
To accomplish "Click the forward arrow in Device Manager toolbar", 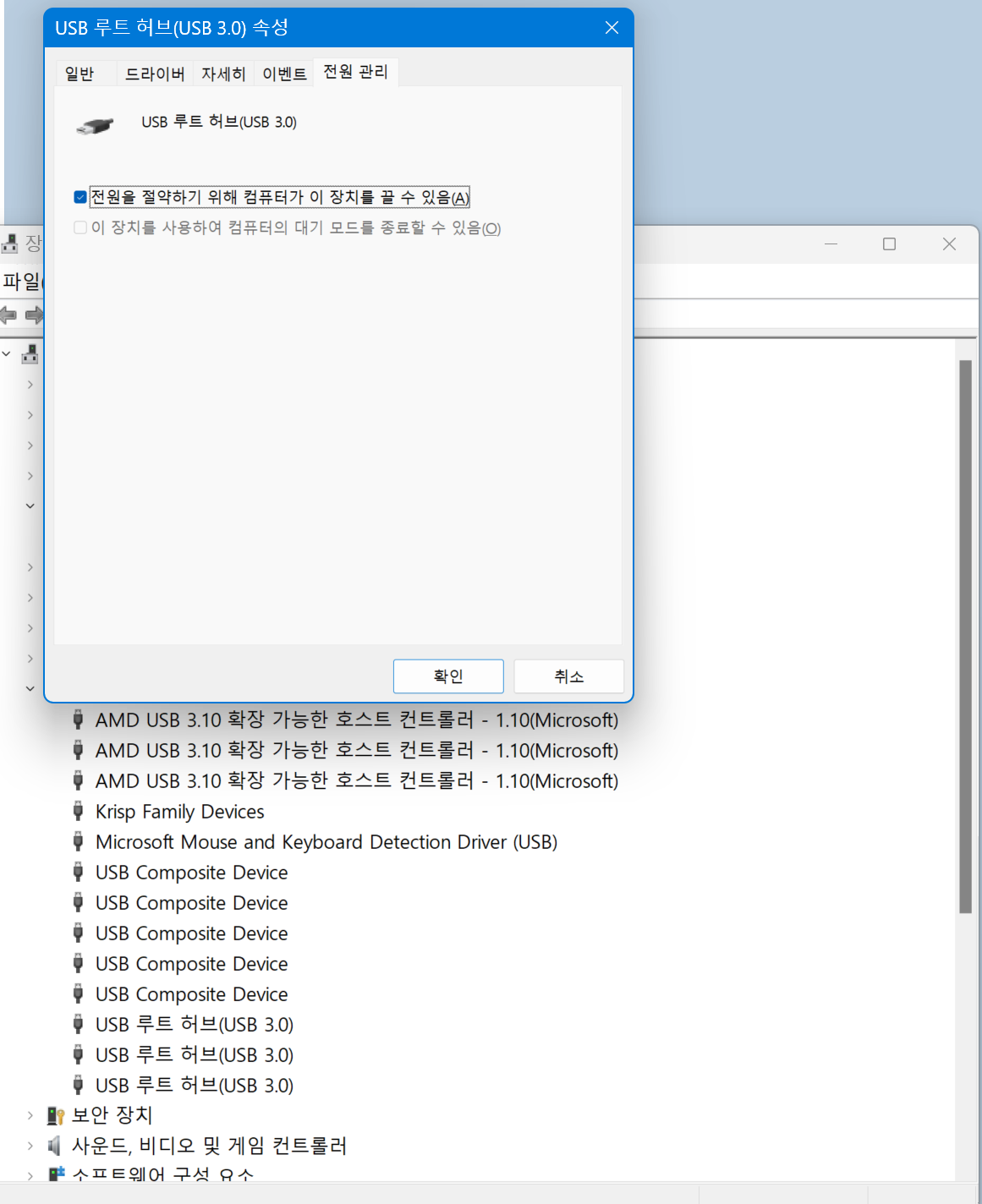I will click(x=34, y=315).
